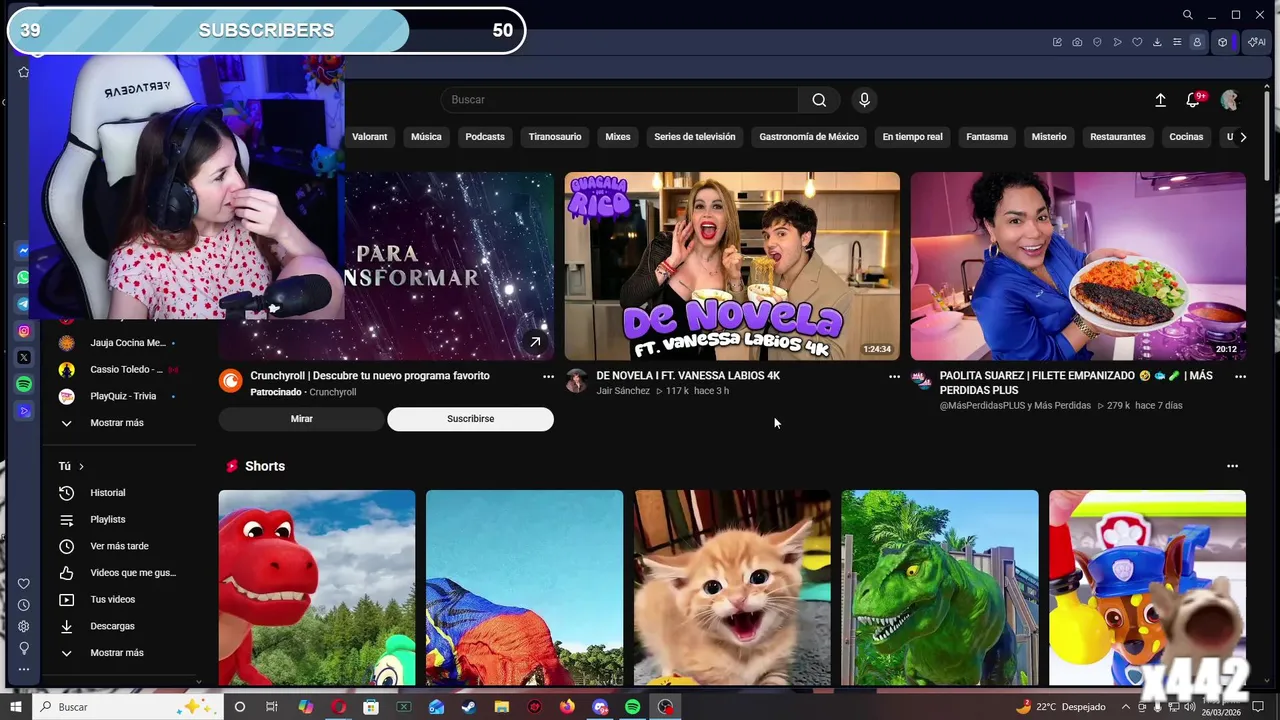Select the Música category chip
Image resolution: width=1280 pixels, height=720 pixels.
(x=426, y=137)
